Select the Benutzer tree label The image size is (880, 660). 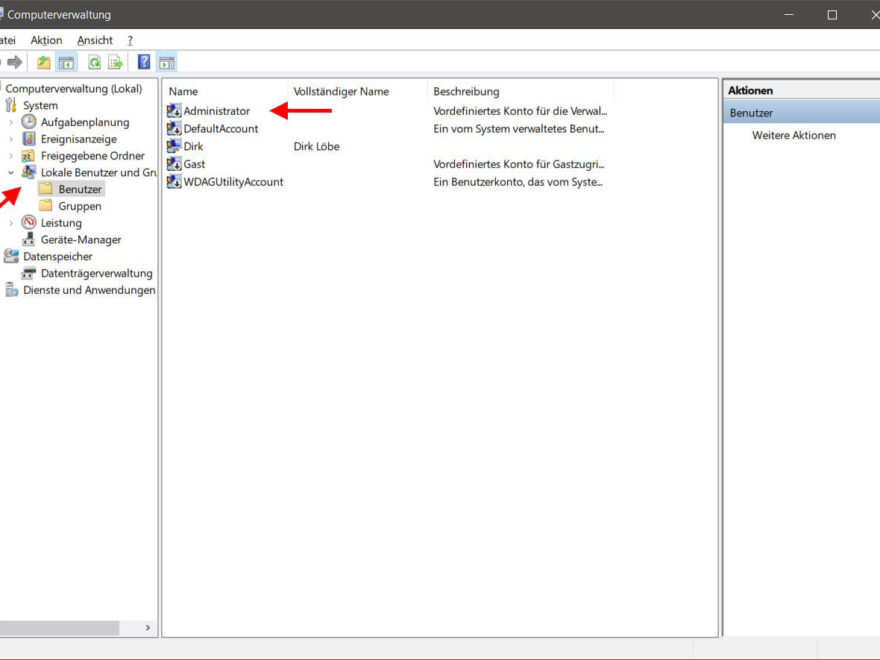pyautogui.click(x=80, y=189)
